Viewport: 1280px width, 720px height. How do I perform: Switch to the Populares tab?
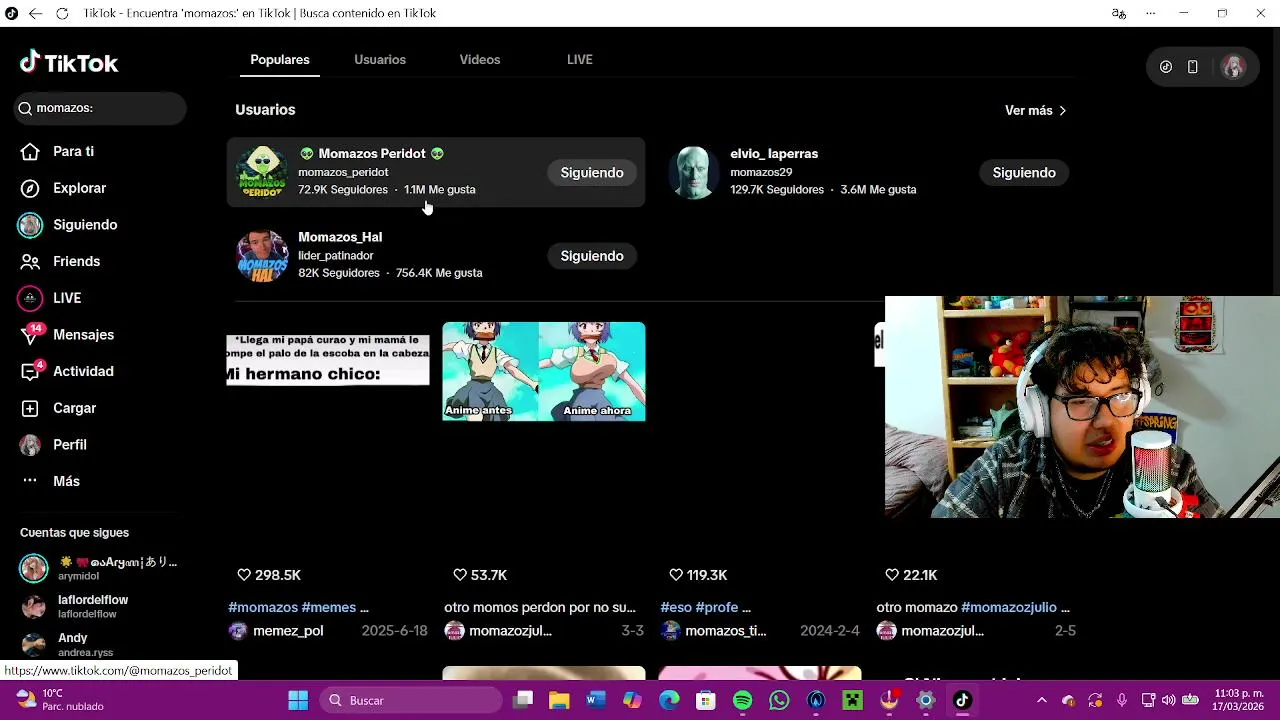(280, 60)
